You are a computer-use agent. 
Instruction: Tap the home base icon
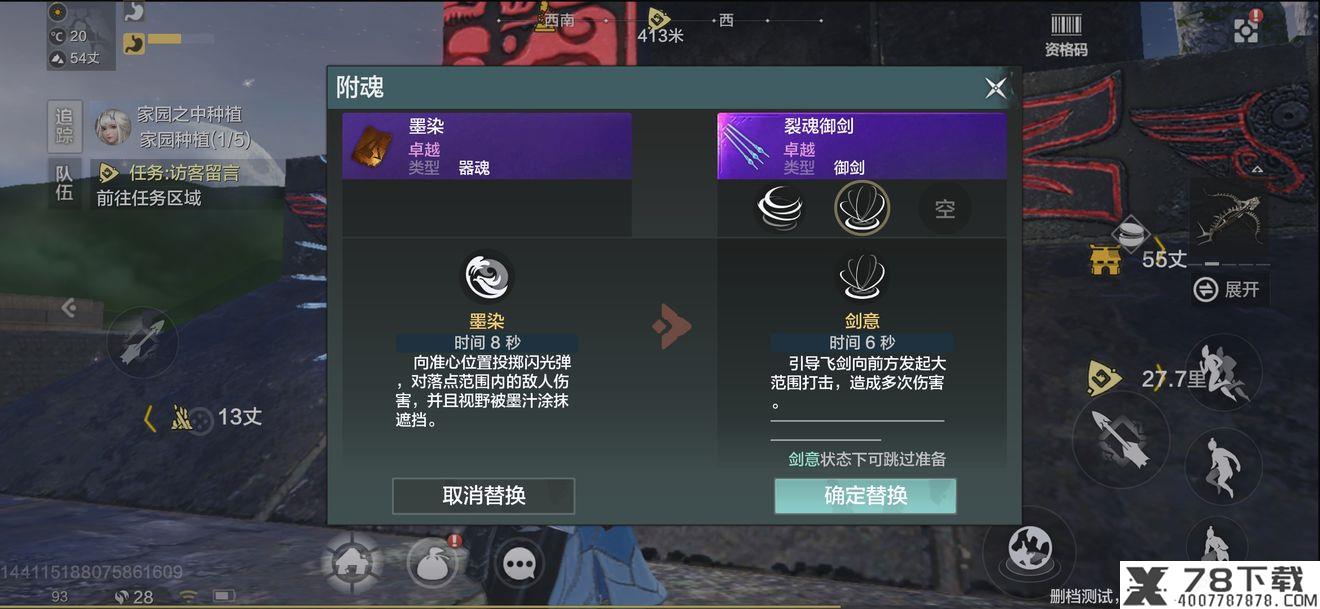[351, 565]
